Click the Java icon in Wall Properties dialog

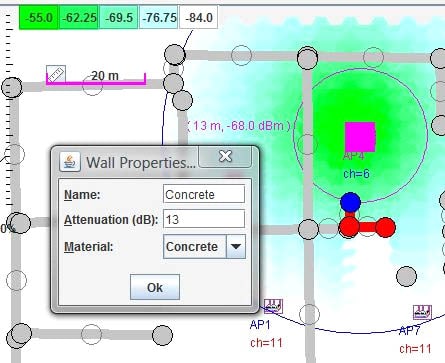click(70, 162)
